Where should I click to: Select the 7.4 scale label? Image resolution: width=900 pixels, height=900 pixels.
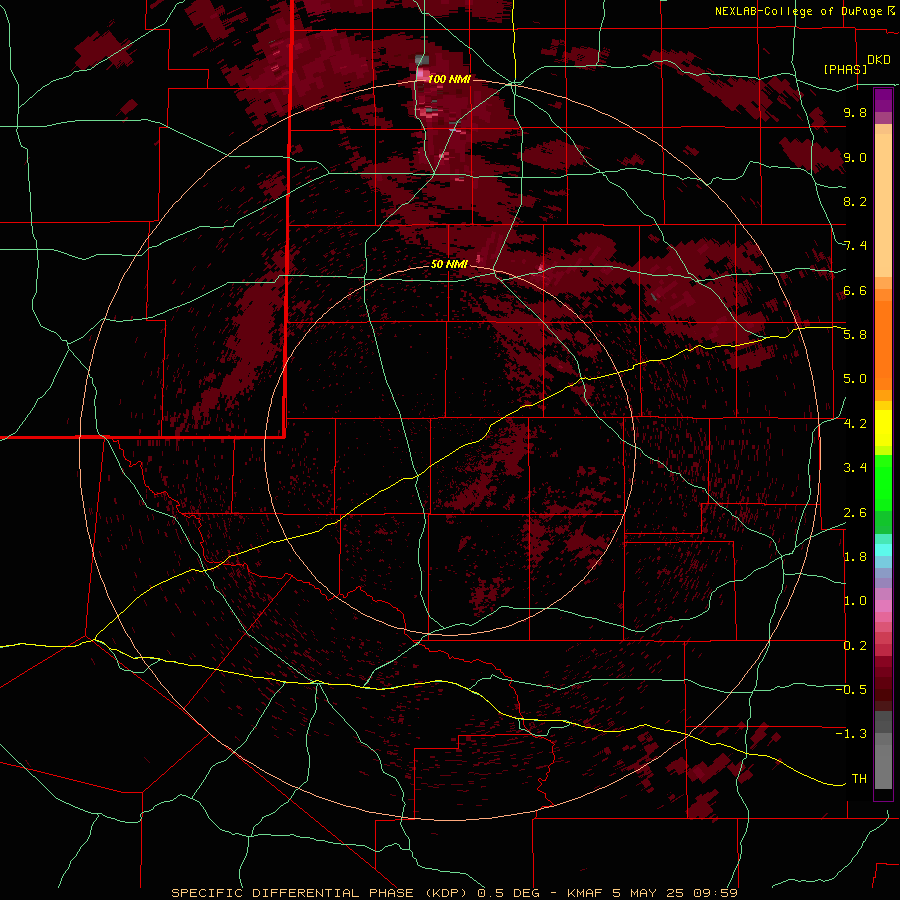coord(855,246)
